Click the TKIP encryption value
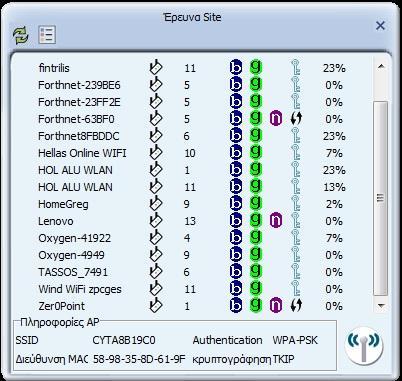 point(283,359)
